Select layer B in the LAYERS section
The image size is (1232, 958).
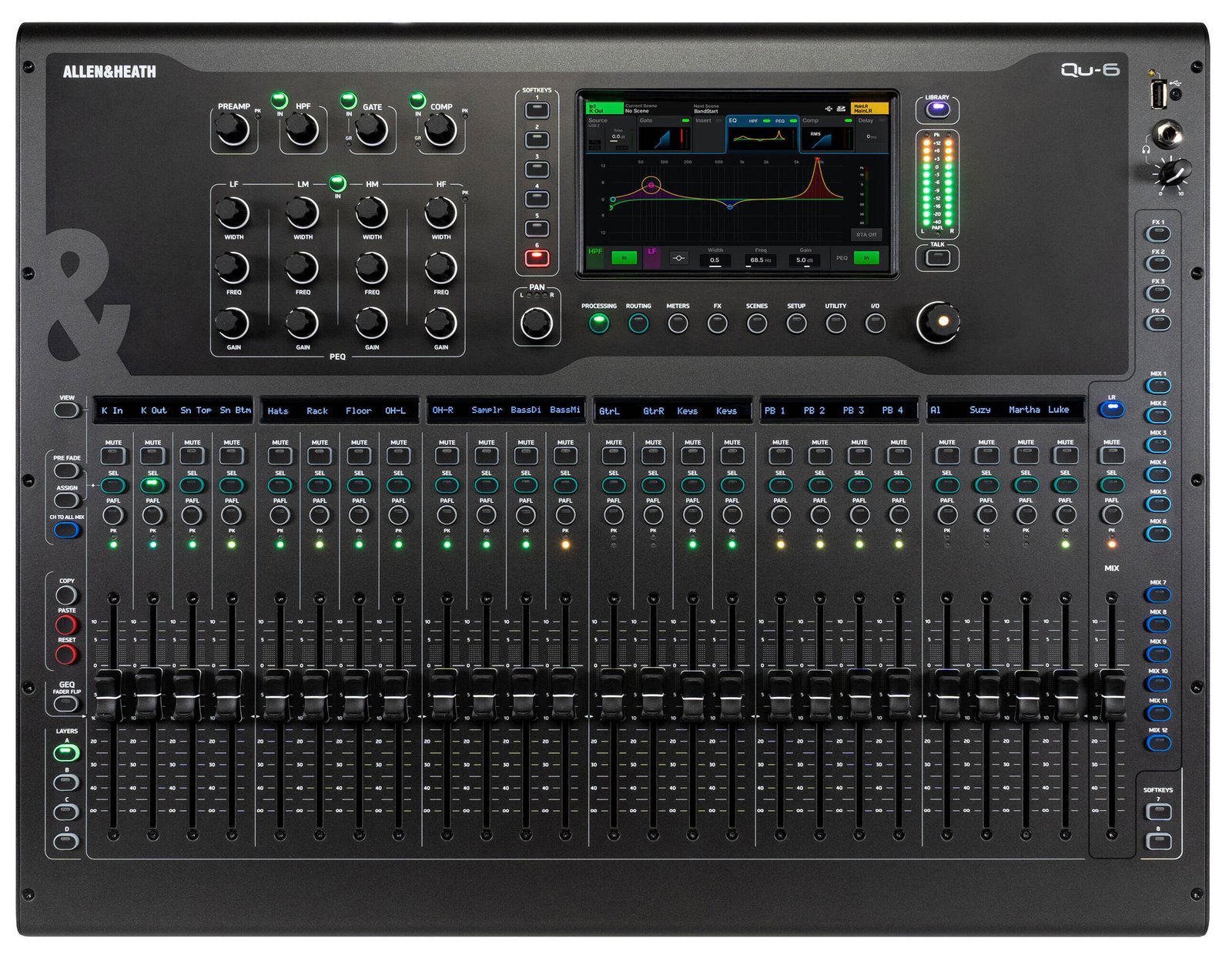click(x=66, y=782)
